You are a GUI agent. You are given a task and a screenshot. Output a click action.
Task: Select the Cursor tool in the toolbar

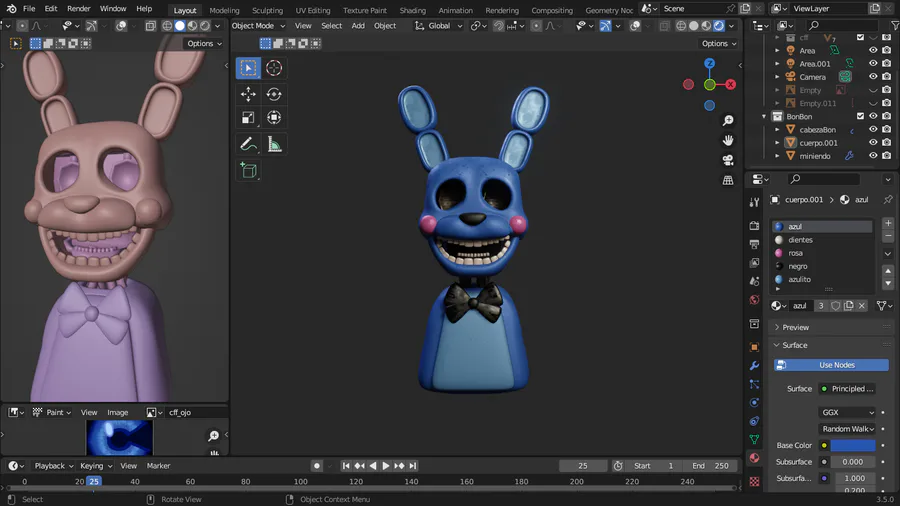[273, 68]
